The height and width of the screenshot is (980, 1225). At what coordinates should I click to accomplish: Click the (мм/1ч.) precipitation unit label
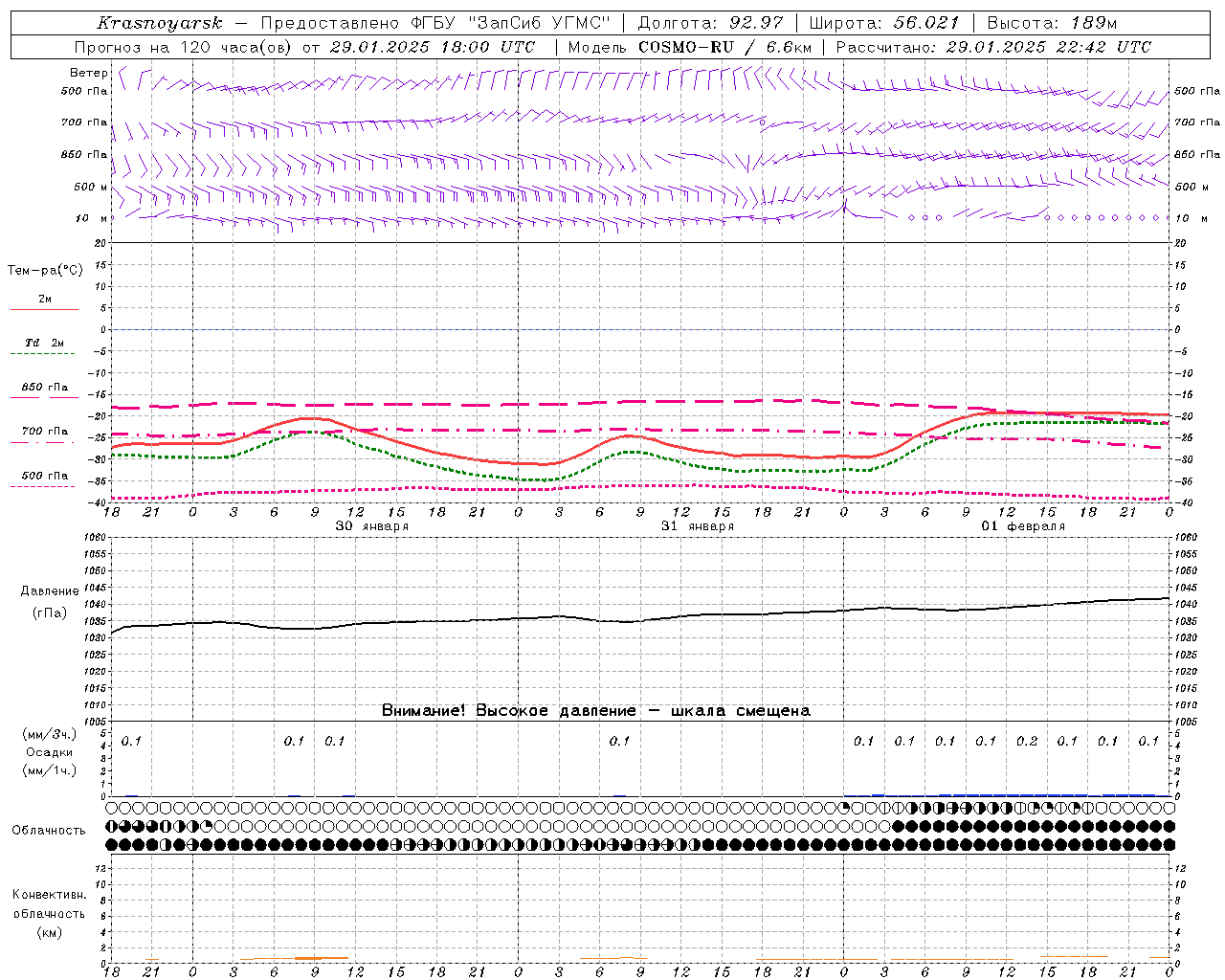click(50, 770)
